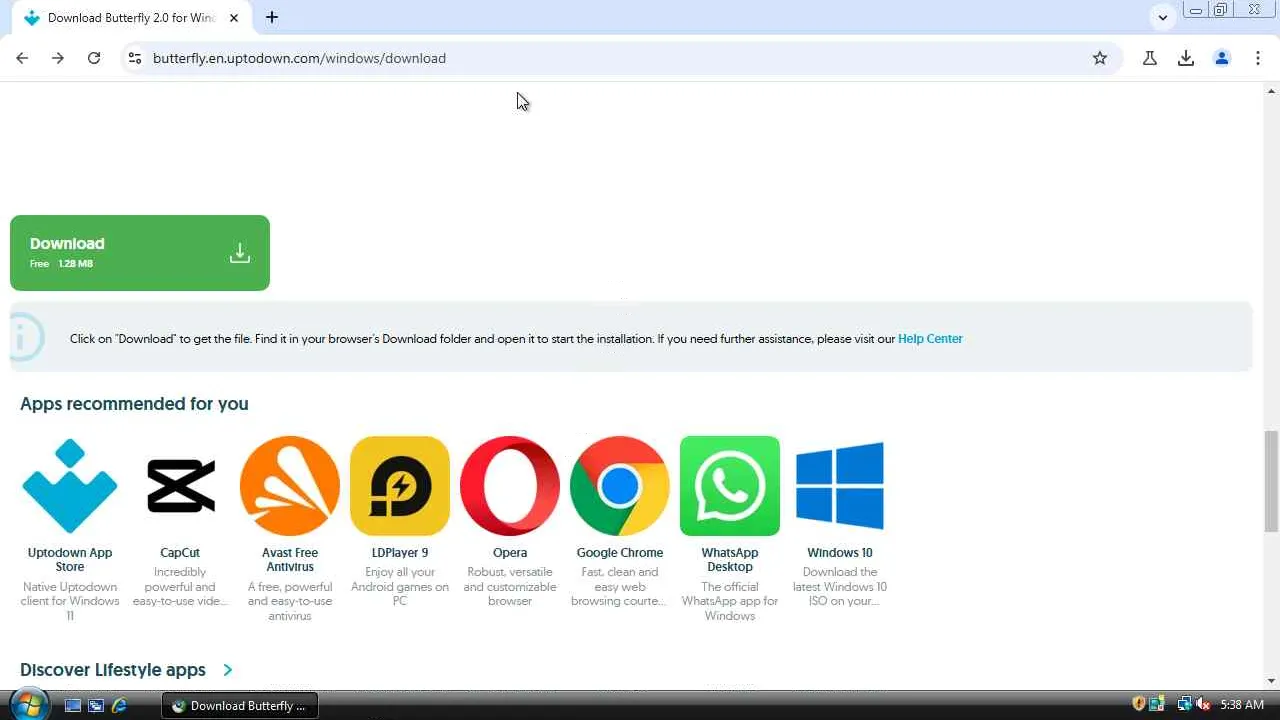Screen dimensions: 1280x720
Task: Click the muted volume tray icon
Action: tap(1203, 705)
